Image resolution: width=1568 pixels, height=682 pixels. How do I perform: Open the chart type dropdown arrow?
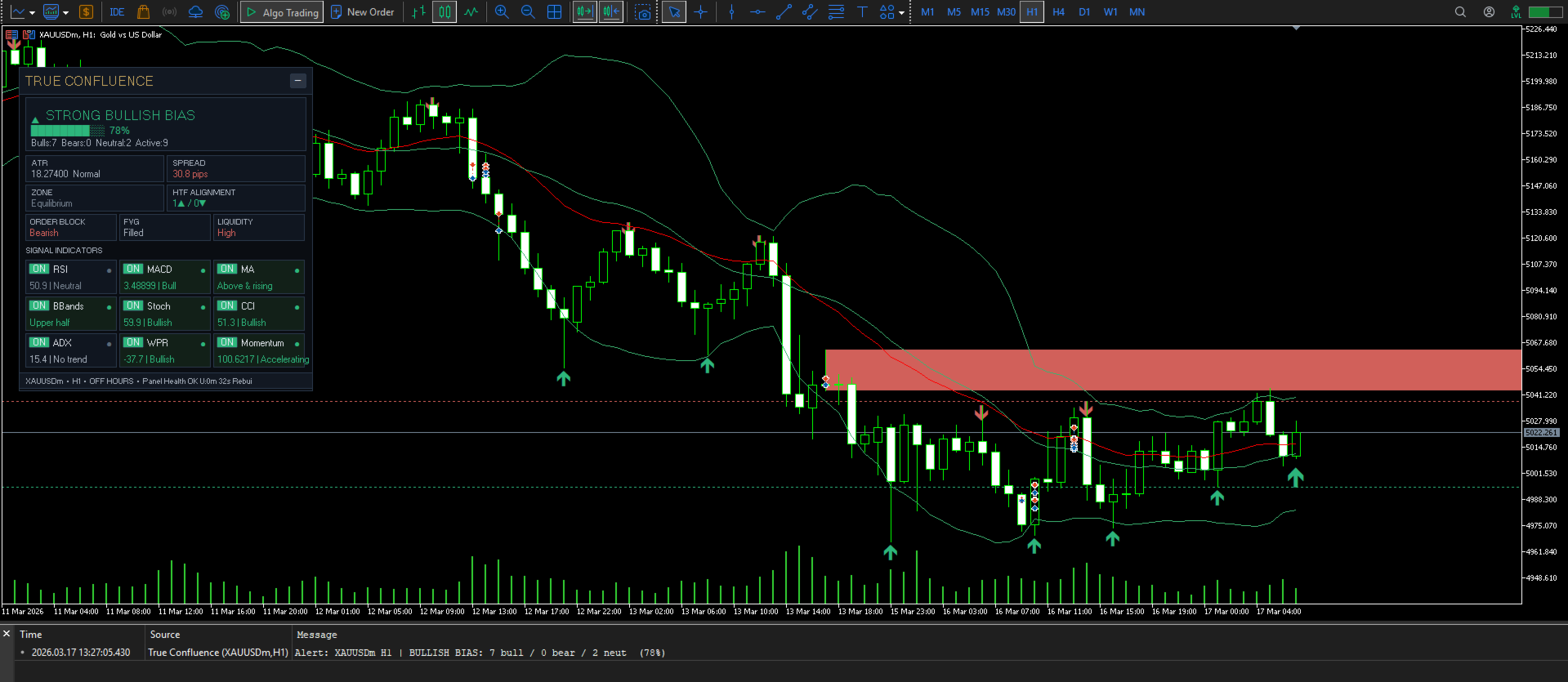32,12
